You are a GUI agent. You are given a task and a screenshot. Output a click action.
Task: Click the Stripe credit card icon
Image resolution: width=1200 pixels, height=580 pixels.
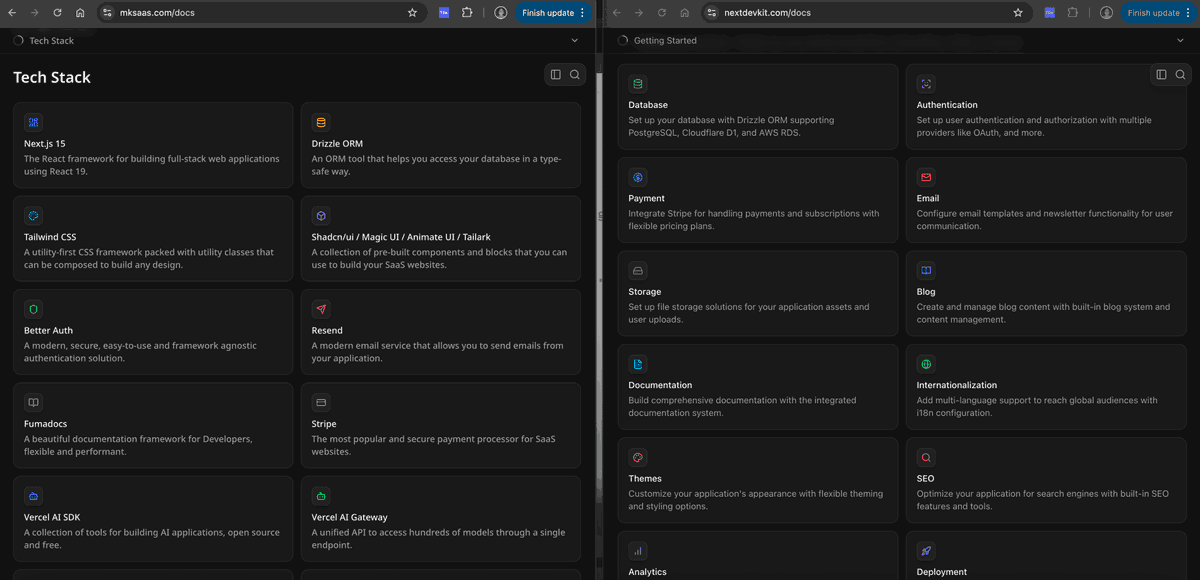pyautogui.click(x=321, y=403)
